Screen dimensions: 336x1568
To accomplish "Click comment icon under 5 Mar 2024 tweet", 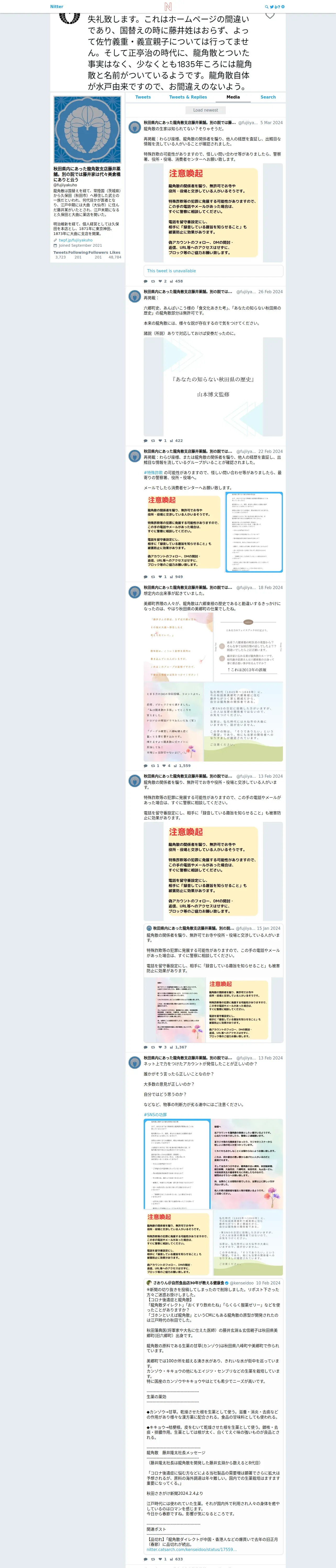I will tap(145, 281).
